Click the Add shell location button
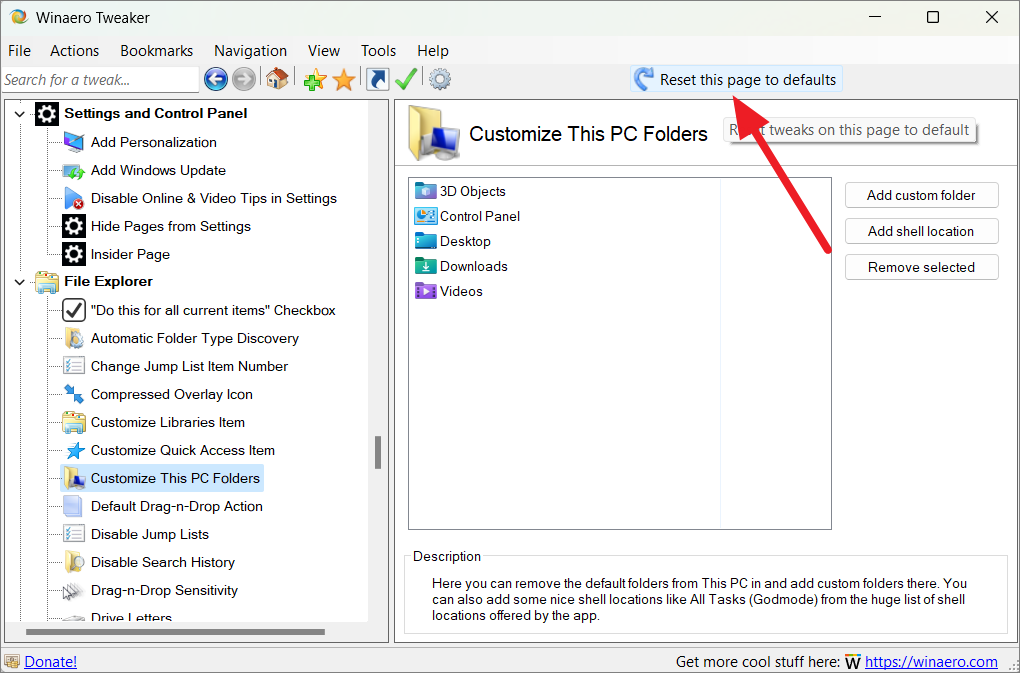This screenshot has height=673, width=1020. coord(921,231)
